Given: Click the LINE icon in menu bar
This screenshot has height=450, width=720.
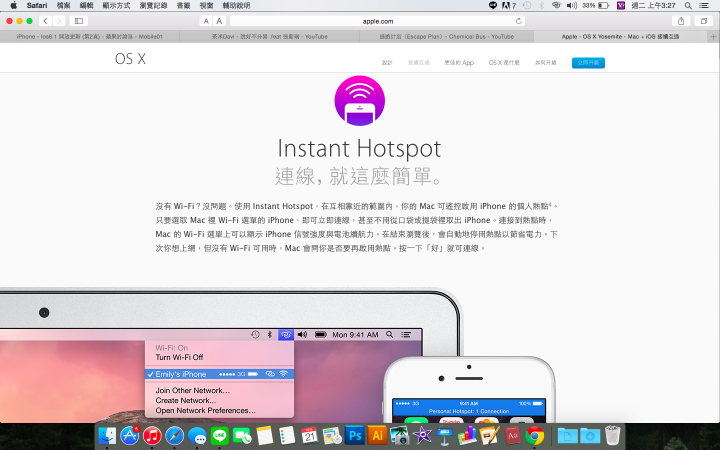Looking at the screenshot, I should pos(493,6).
